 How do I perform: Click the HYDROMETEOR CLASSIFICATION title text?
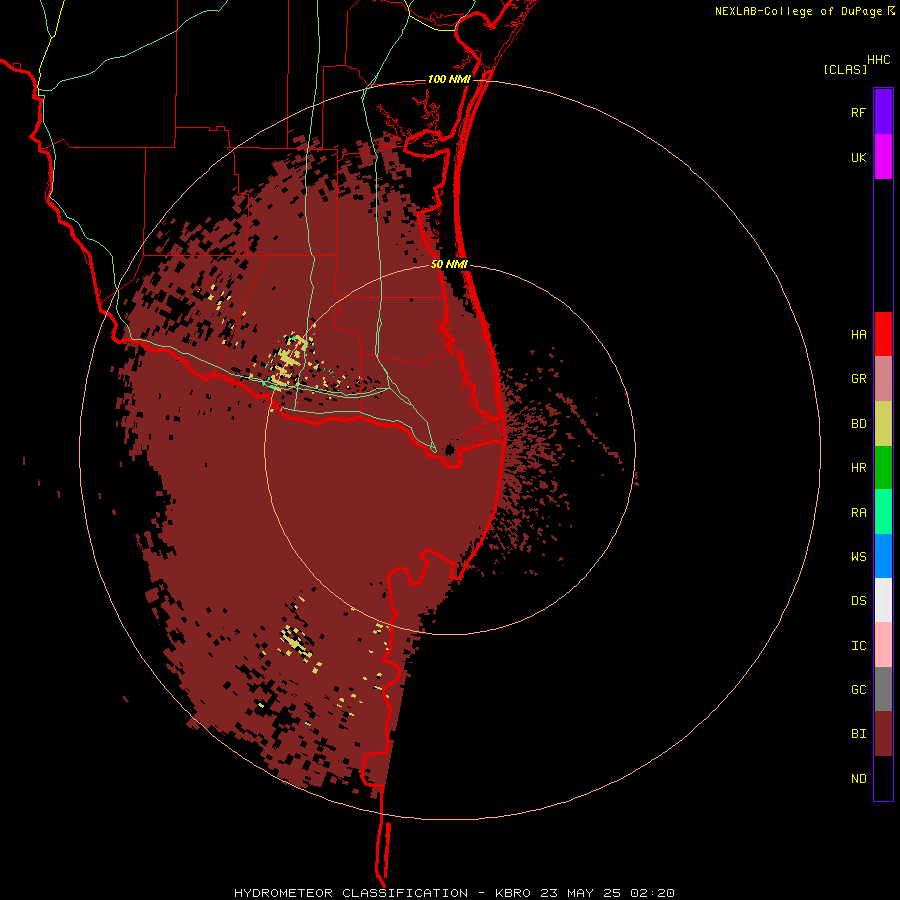click(x=351, y=893)
